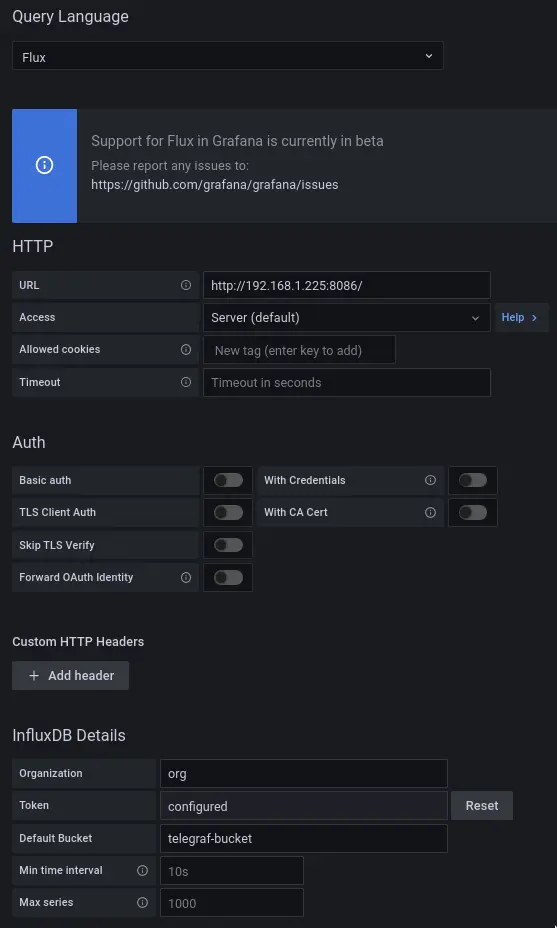Click the With CA Cert info icon
This screenshot has height=928, width=557.
point(430,512)
